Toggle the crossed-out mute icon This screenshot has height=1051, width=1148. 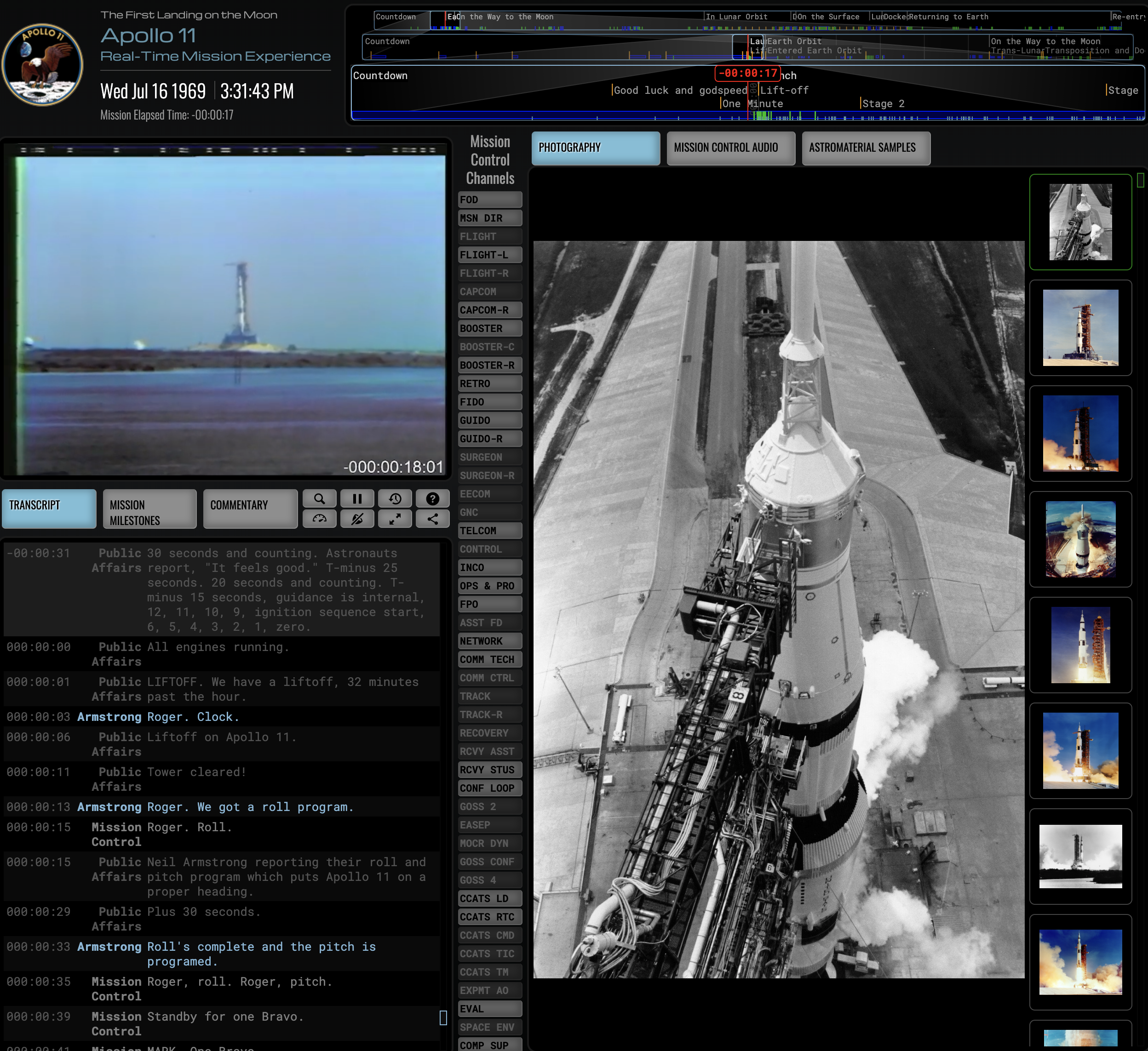357,519
